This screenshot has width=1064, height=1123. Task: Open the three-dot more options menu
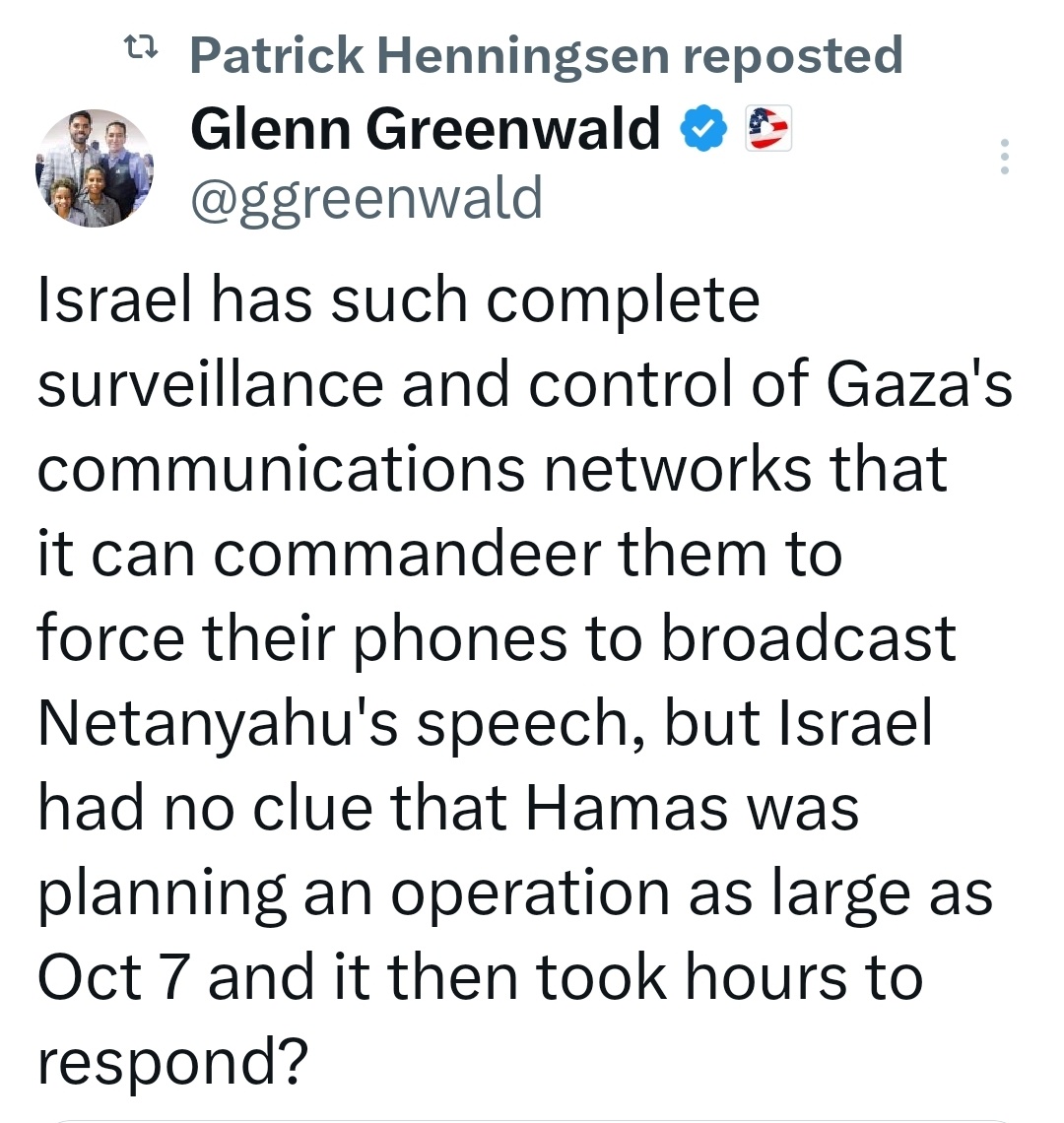(x=1004, y=157)
